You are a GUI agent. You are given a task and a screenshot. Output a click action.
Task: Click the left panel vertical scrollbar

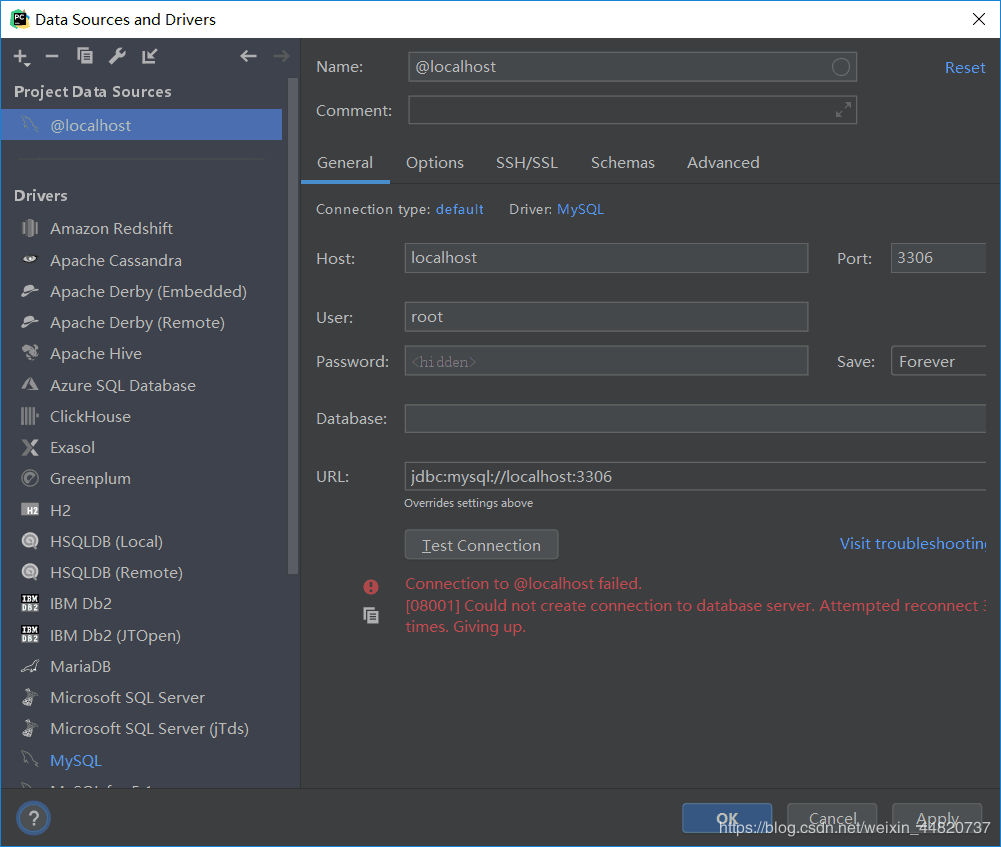[x=293, y=326]
